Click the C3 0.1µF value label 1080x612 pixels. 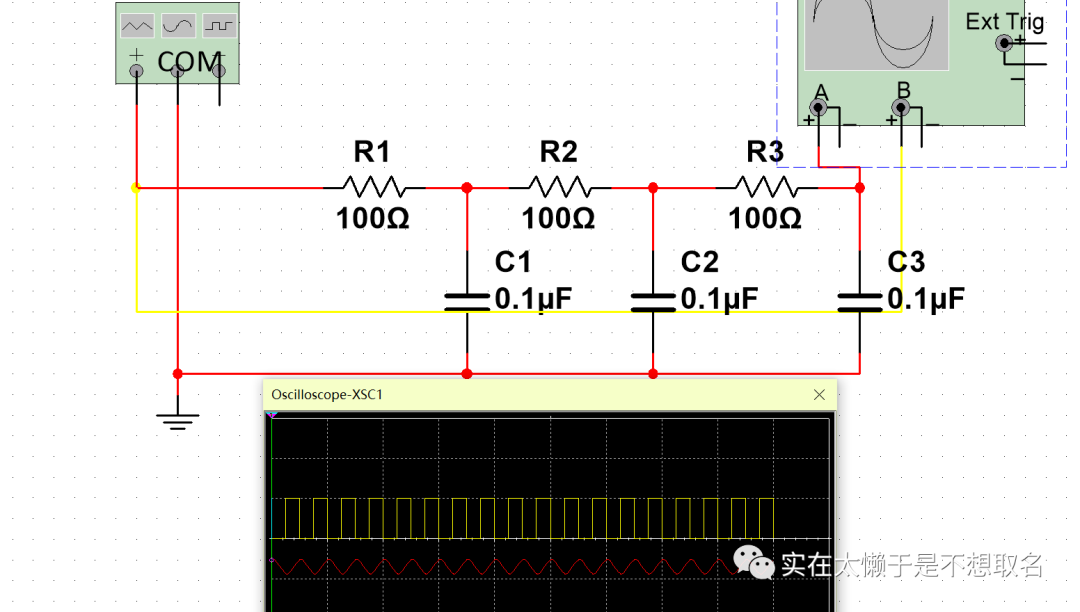point(926,299)
